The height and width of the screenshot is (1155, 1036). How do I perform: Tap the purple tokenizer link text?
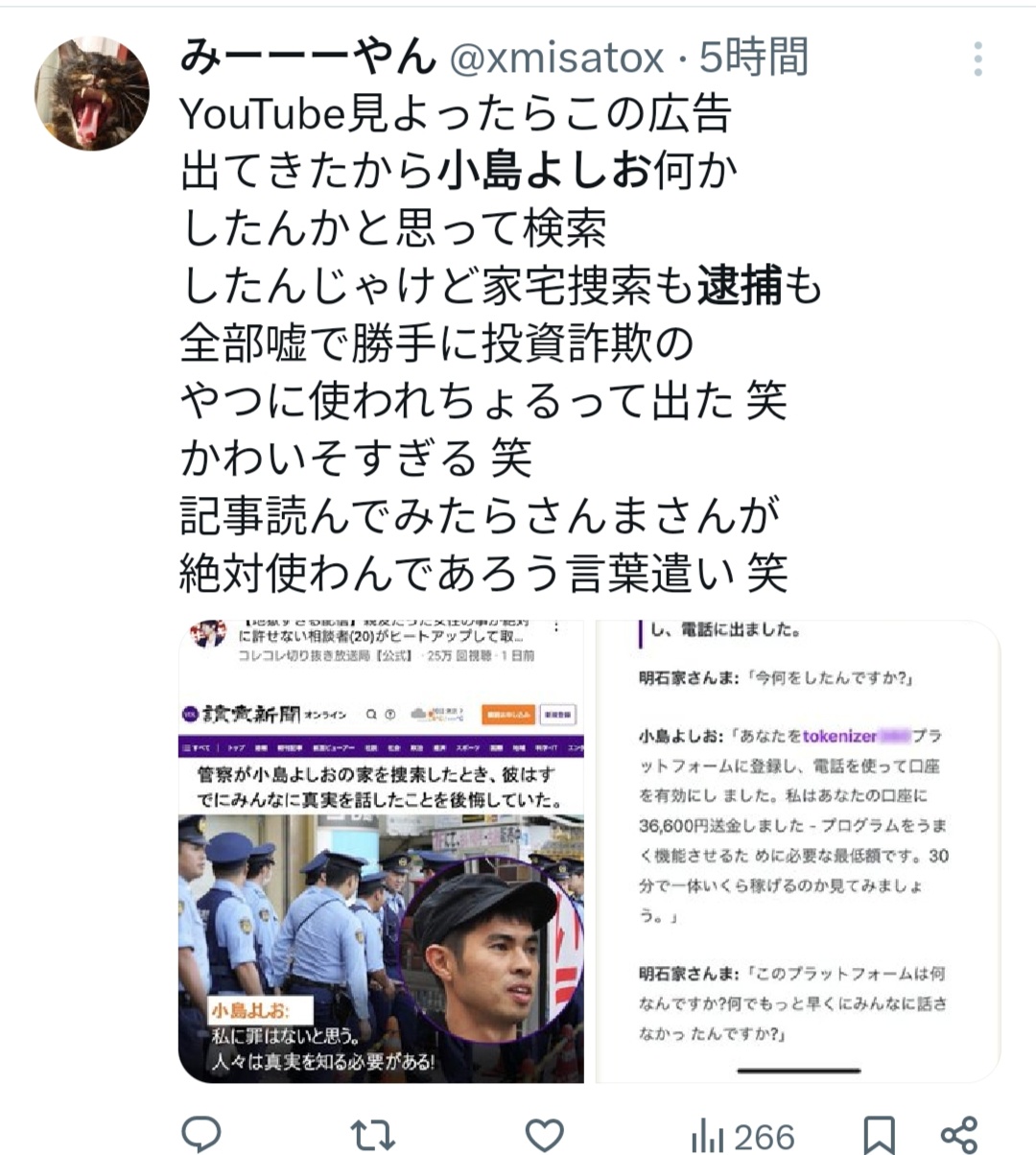839,736
